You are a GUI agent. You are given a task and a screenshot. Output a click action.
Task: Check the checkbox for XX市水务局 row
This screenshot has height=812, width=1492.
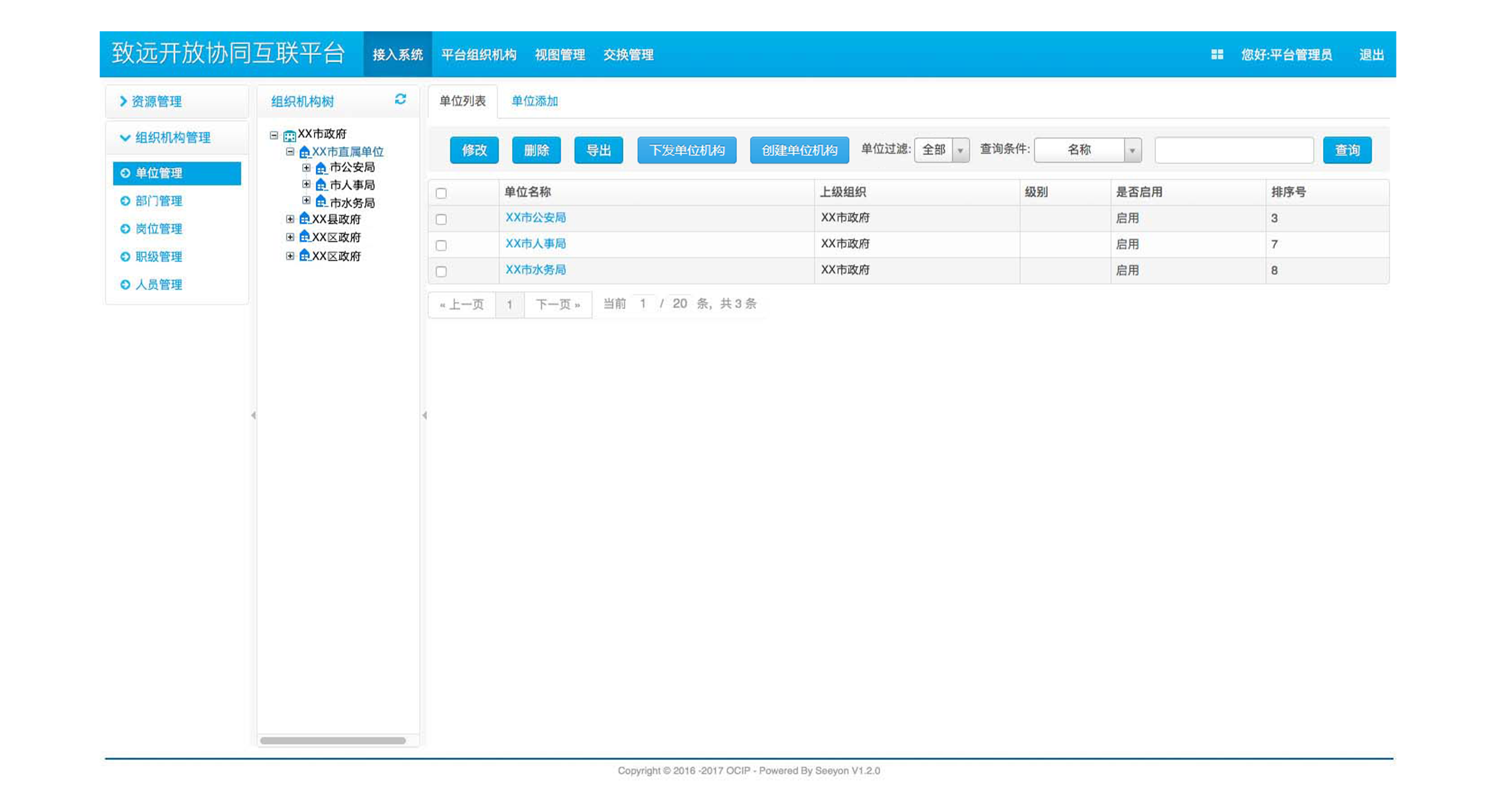tap(440, 270)
